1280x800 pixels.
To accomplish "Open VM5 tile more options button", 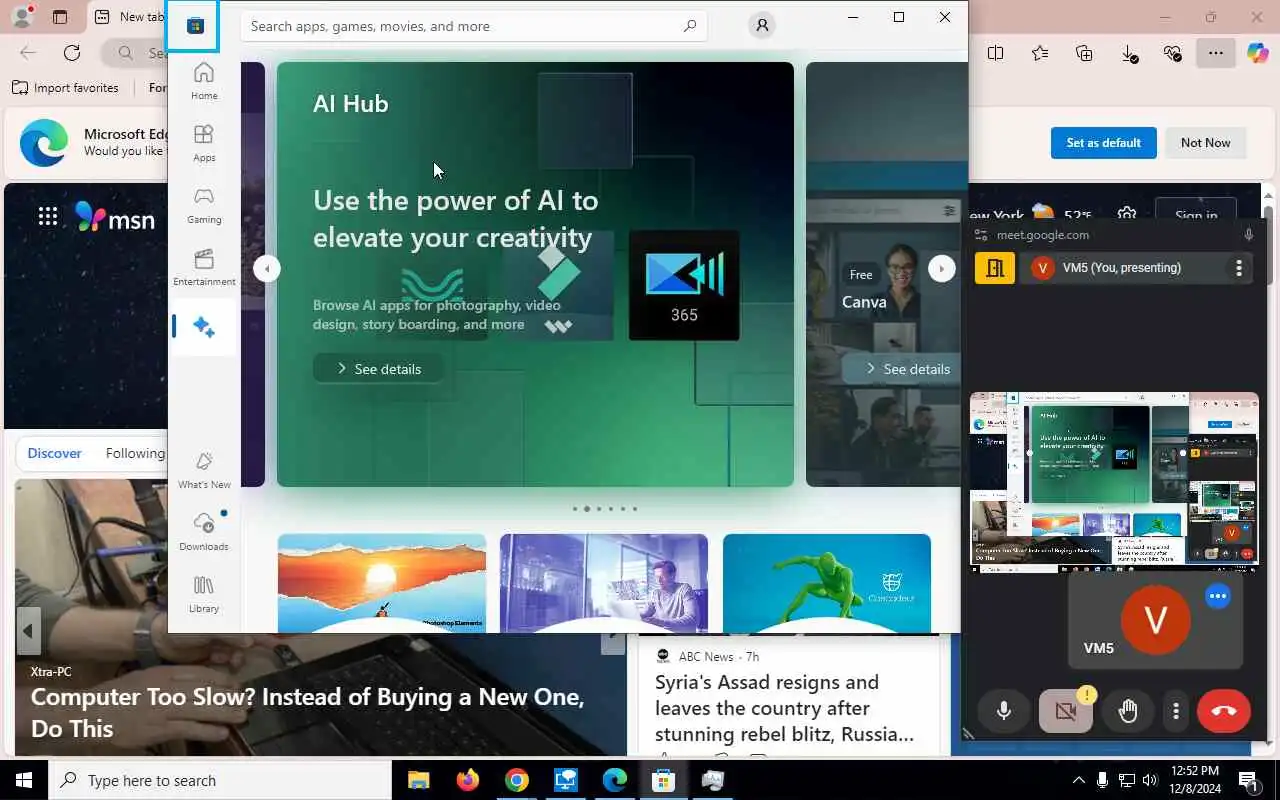I will pyautogui.click(x=1217, y=596).
